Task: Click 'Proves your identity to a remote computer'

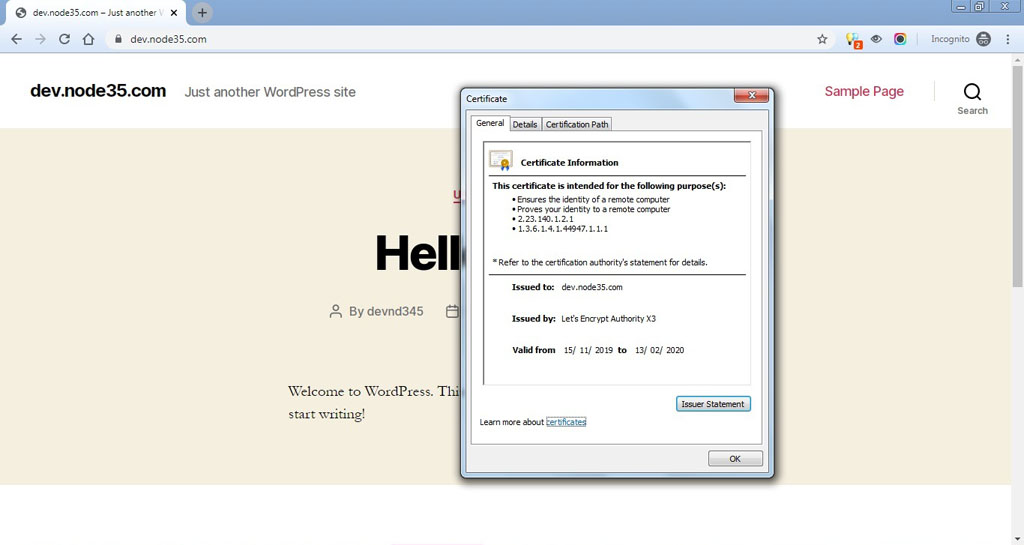Action: click(x=594, y=210)
